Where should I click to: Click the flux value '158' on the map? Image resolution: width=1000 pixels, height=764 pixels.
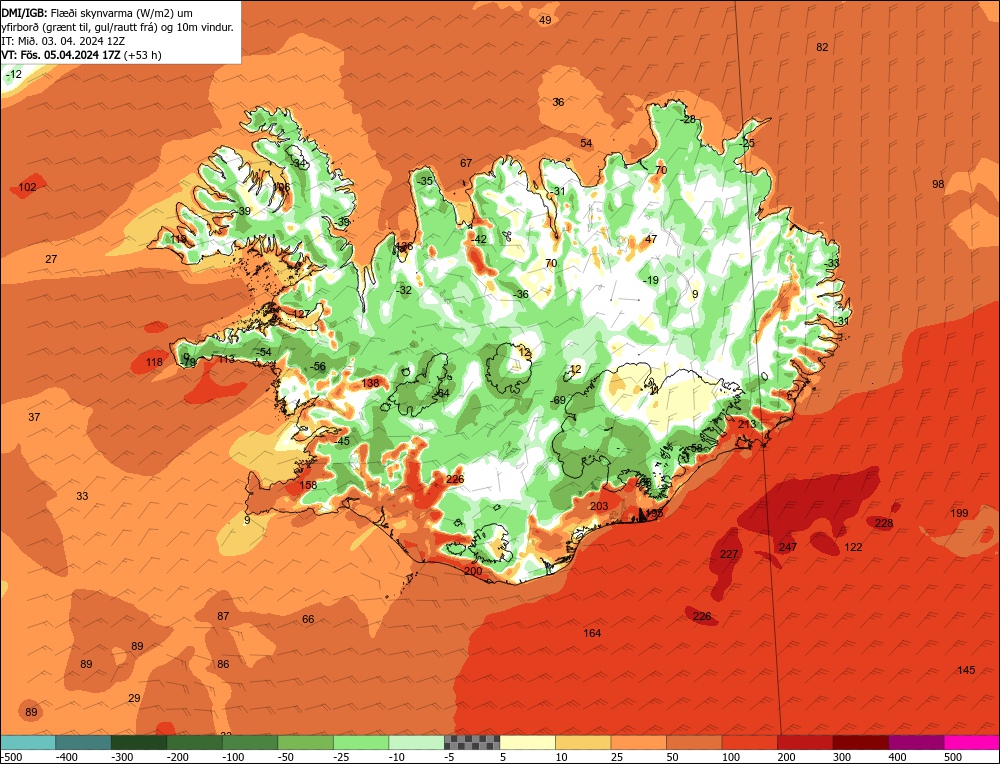(308, 485)
